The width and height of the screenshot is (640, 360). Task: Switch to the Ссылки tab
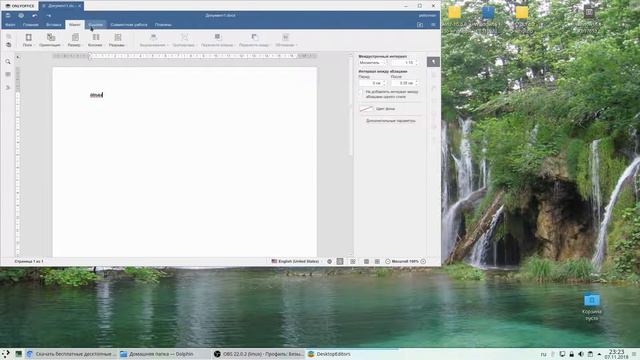point(96,25)
